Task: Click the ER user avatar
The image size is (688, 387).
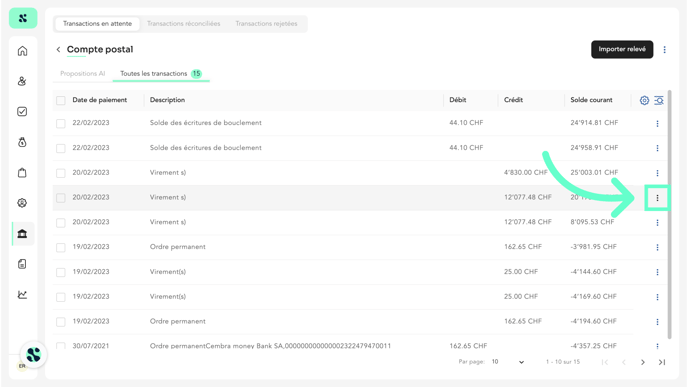Action: 22,366
